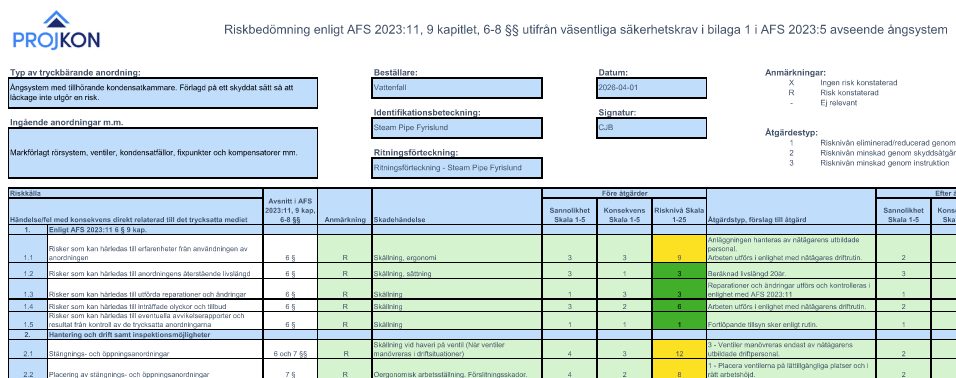Screen dimensions: 956x378
Task: Click the Beställare field containing Vattenfall
Action: (x=457, y=88)
